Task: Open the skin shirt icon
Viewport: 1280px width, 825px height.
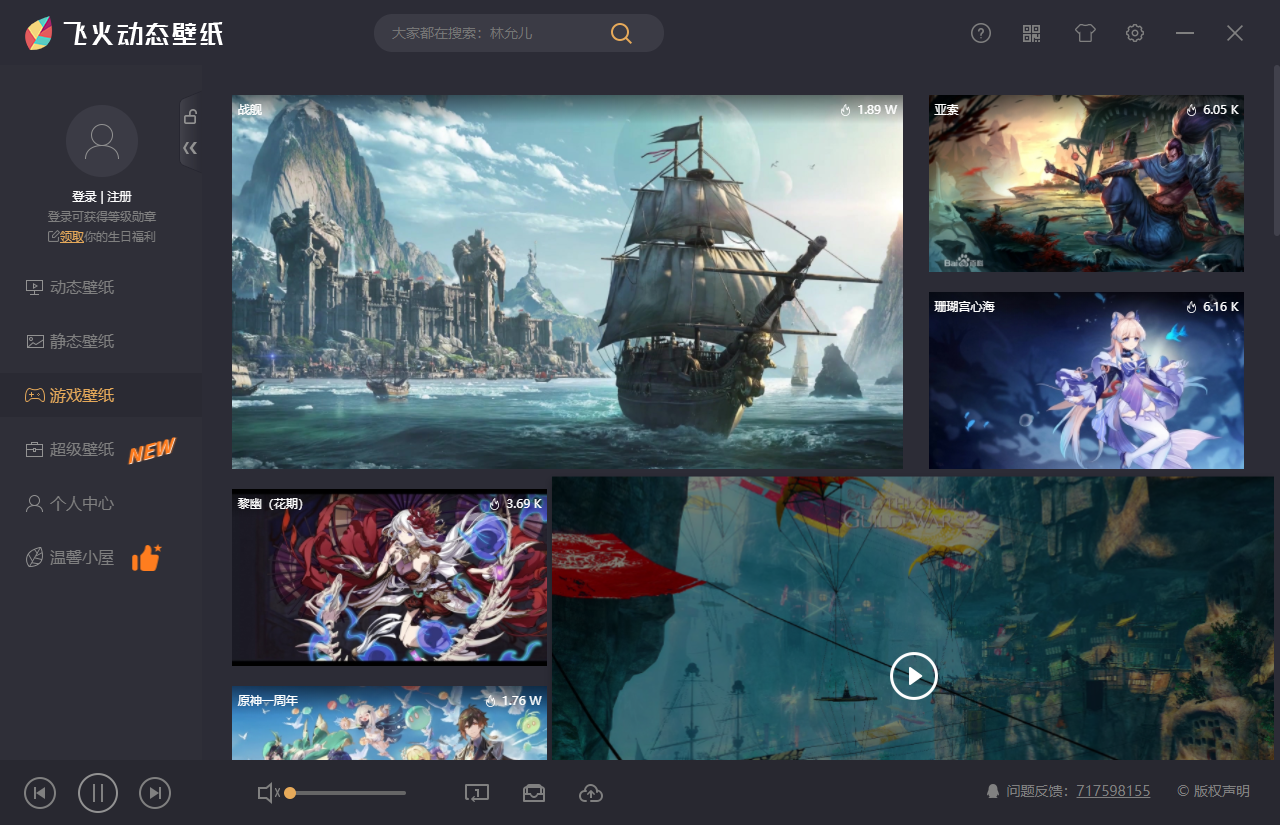Action: (1085, 33)
